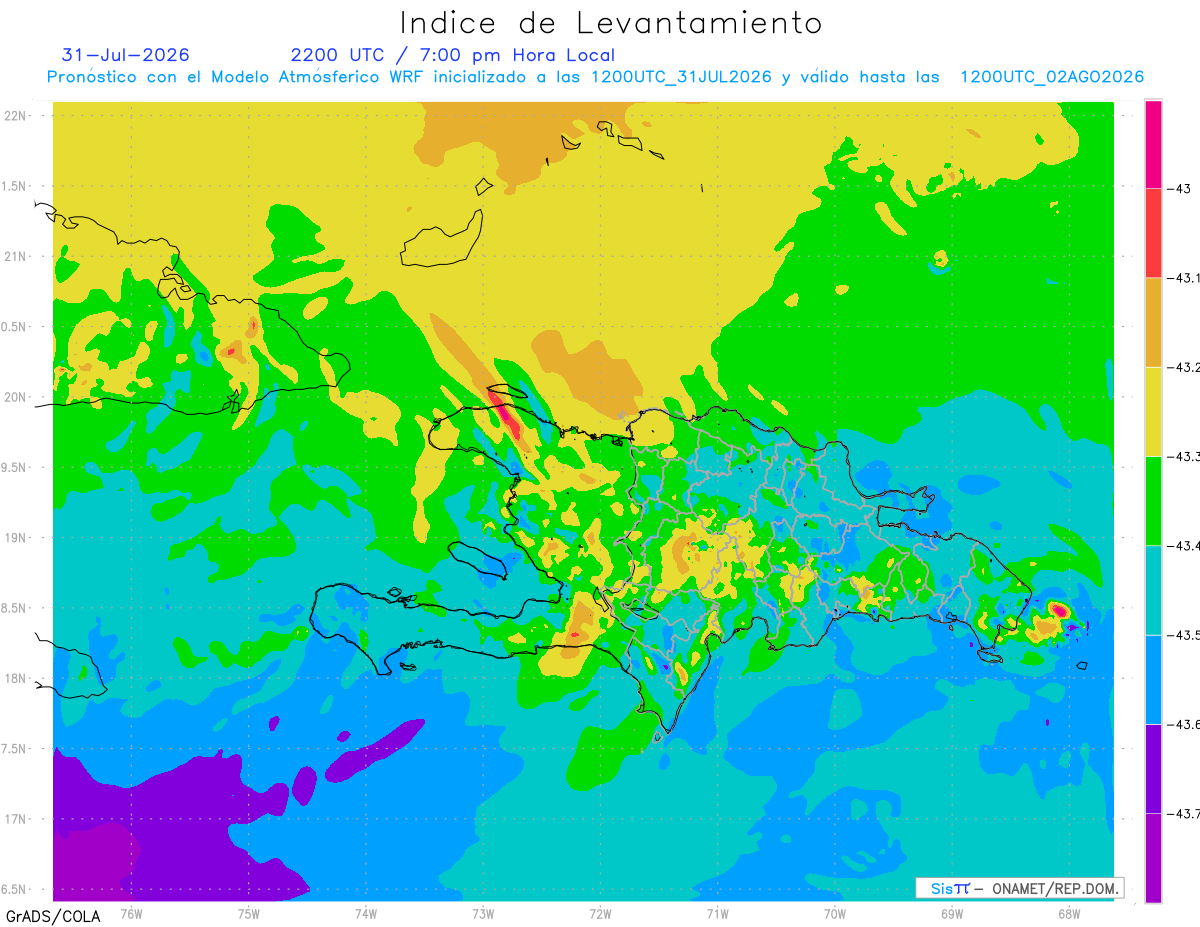Click the blue swatch in the color legend
The width and height of the screenshot is (1200, 927).
point(1153,679)
